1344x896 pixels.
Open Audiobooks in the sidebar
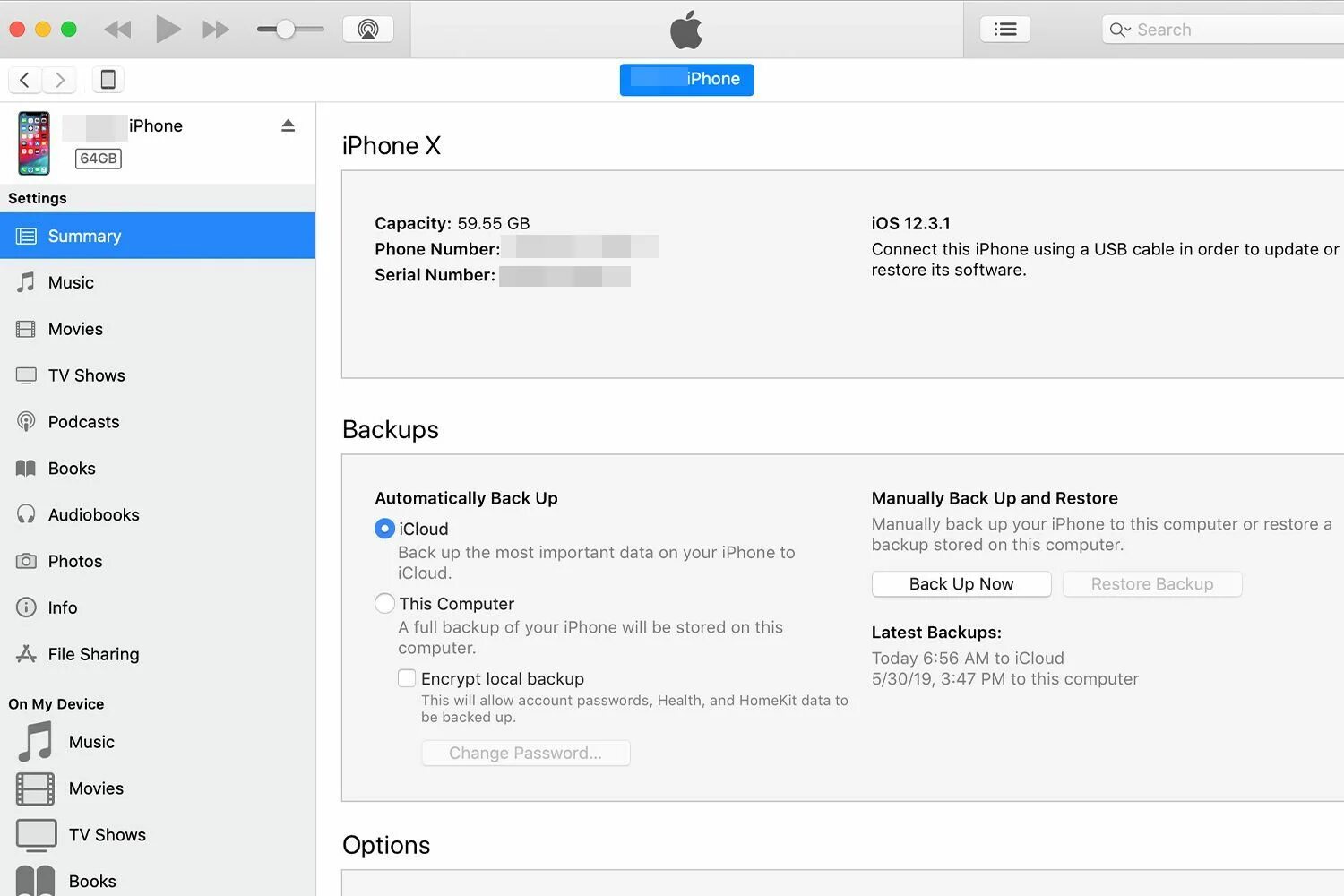[x=158, y=515]
